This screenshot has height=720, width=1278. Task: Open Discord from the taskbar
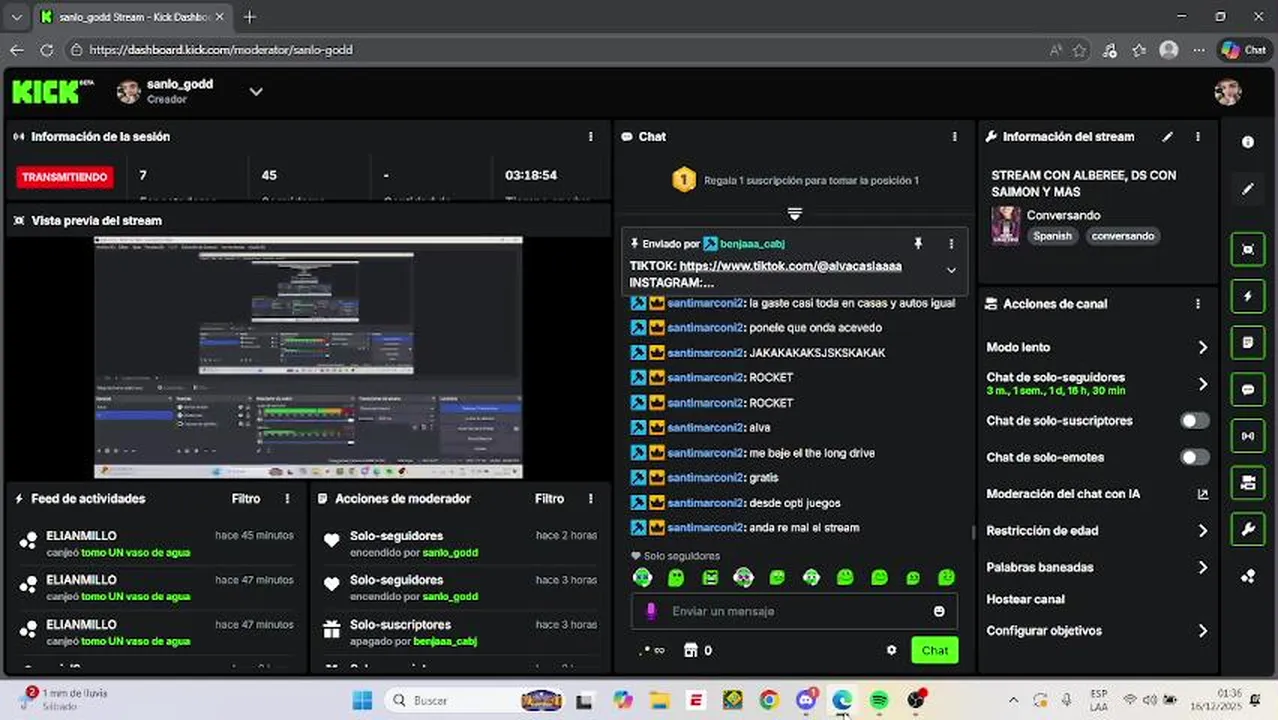pos(806,700)
